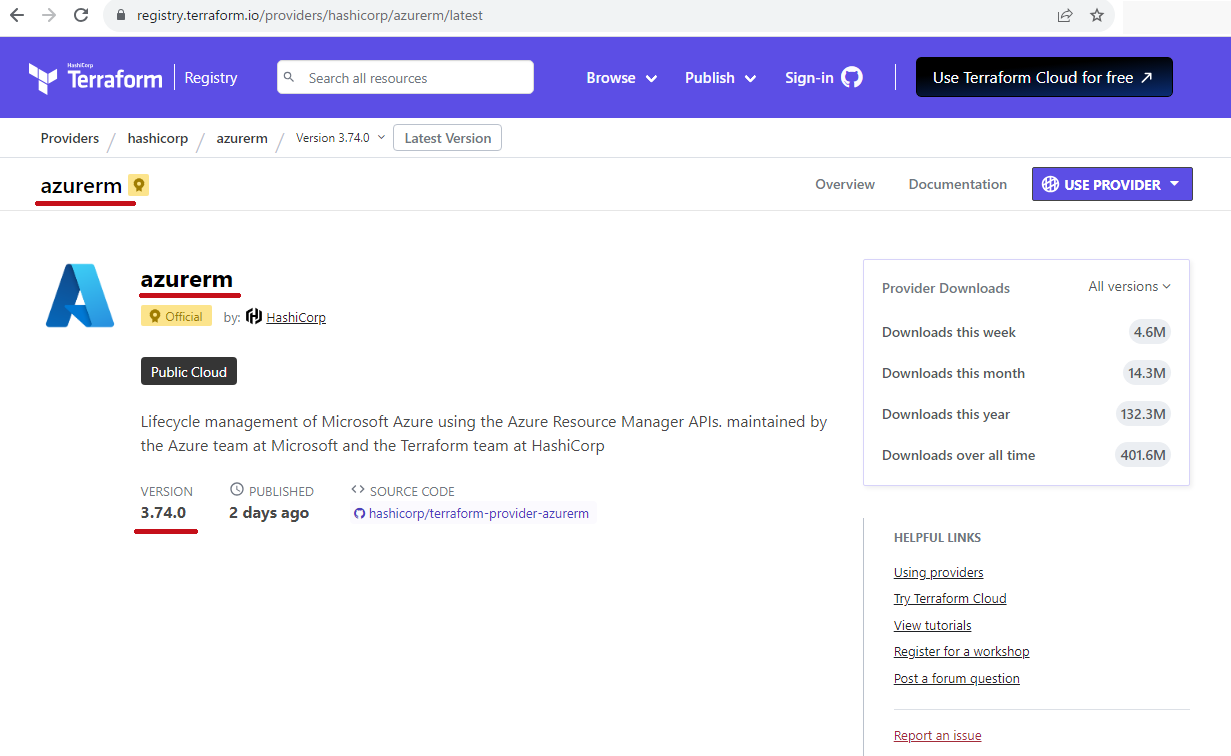
Task: Focus the Search all resources field
Action: tap(405, 78)
